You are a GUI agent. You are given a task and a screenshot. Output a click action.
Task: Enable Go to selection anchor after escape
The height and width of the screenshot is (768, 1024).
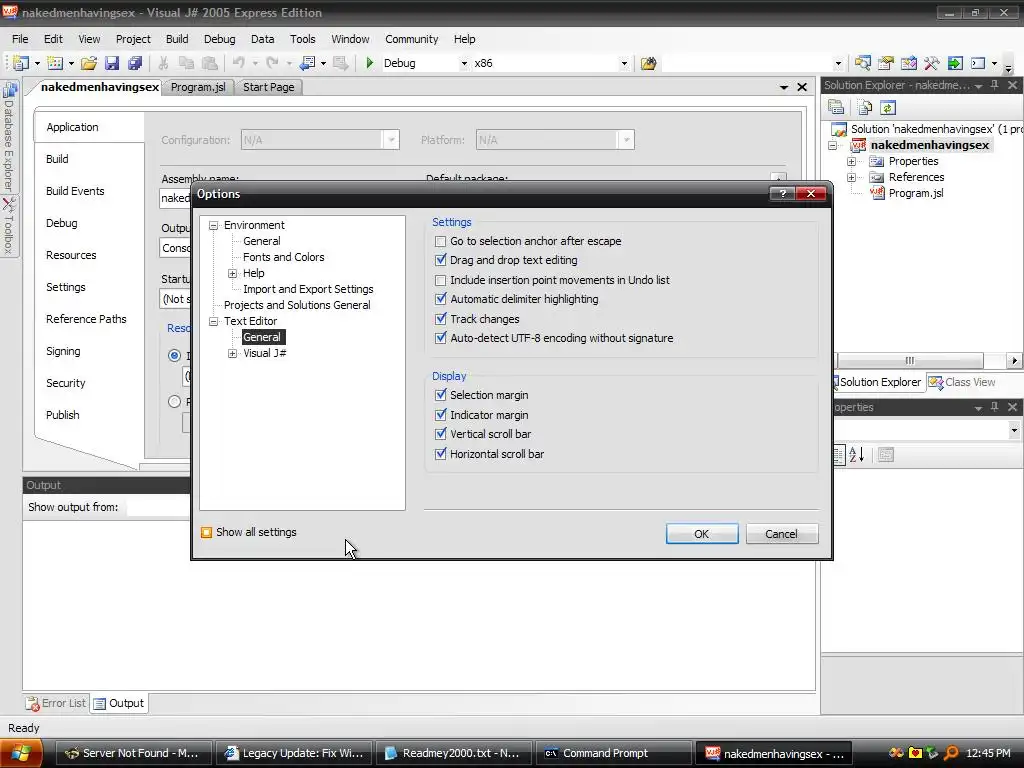tap(441, 242)
